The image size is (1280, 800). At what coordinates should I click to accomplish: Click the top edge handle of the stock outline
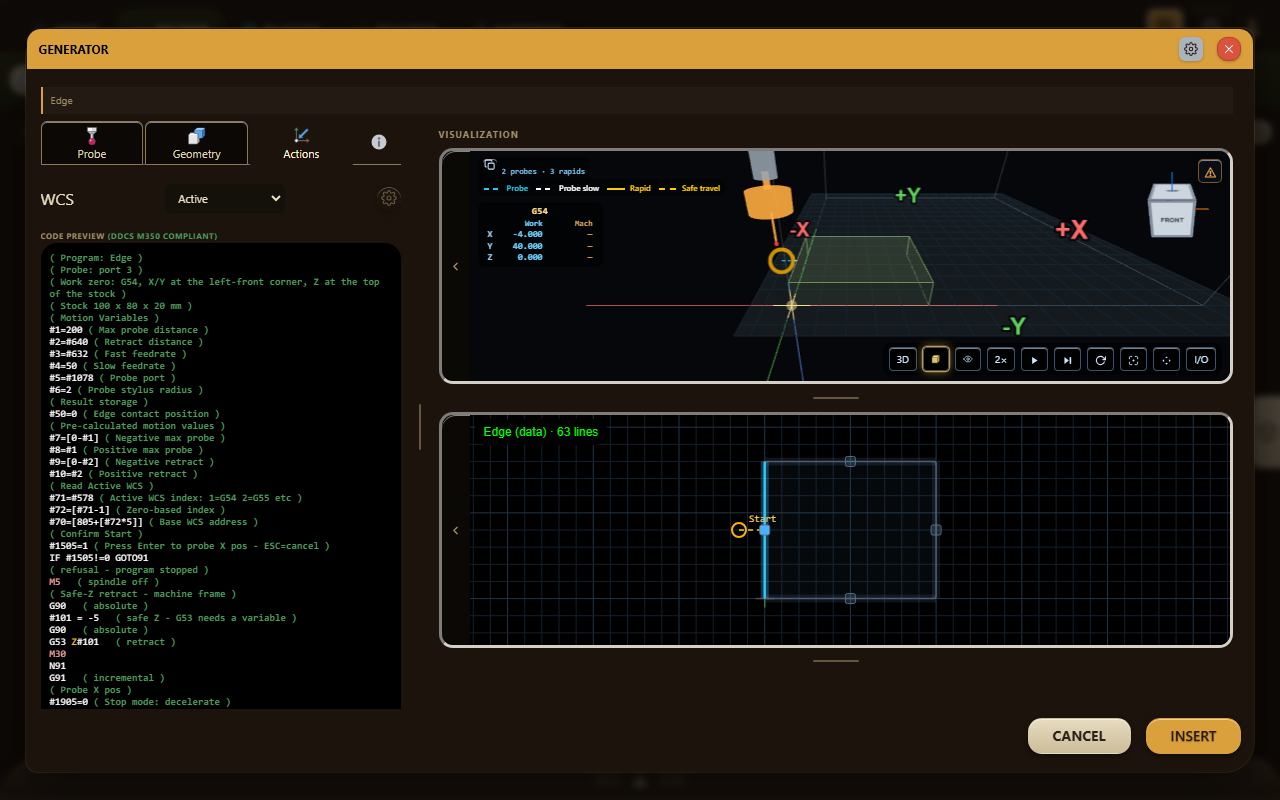[x=850, y=461]
